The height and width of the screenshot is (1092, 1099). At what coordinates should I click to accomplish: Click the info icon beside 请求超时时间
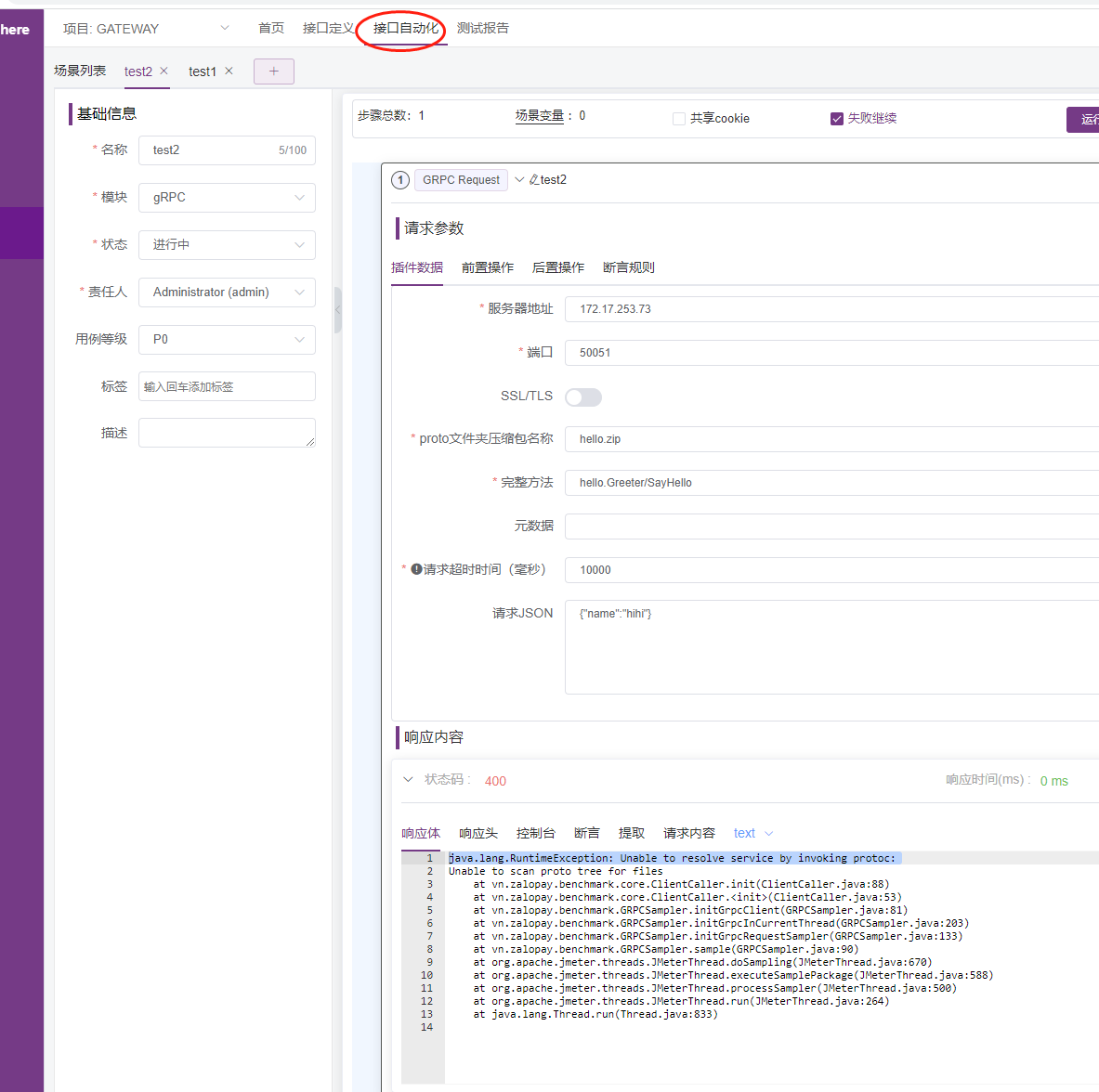click(415, 569)
